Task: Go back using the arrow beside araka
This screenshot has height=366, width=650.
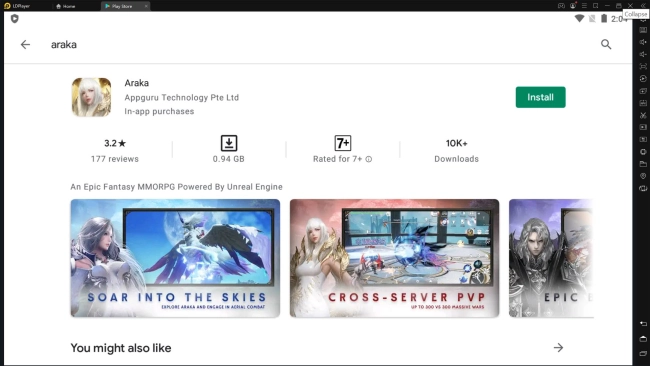Action: click(x=25, y=44)
